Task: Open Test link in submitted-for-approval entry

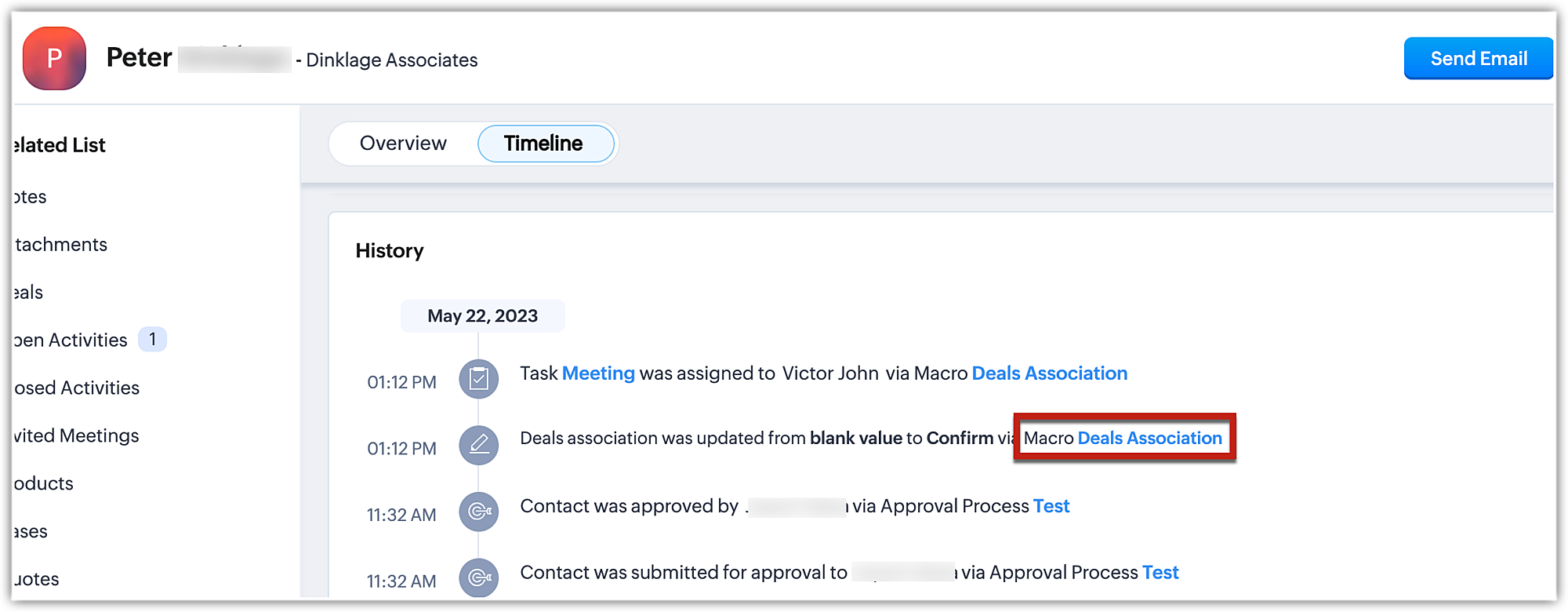Action: click(x=1160, y=573)
